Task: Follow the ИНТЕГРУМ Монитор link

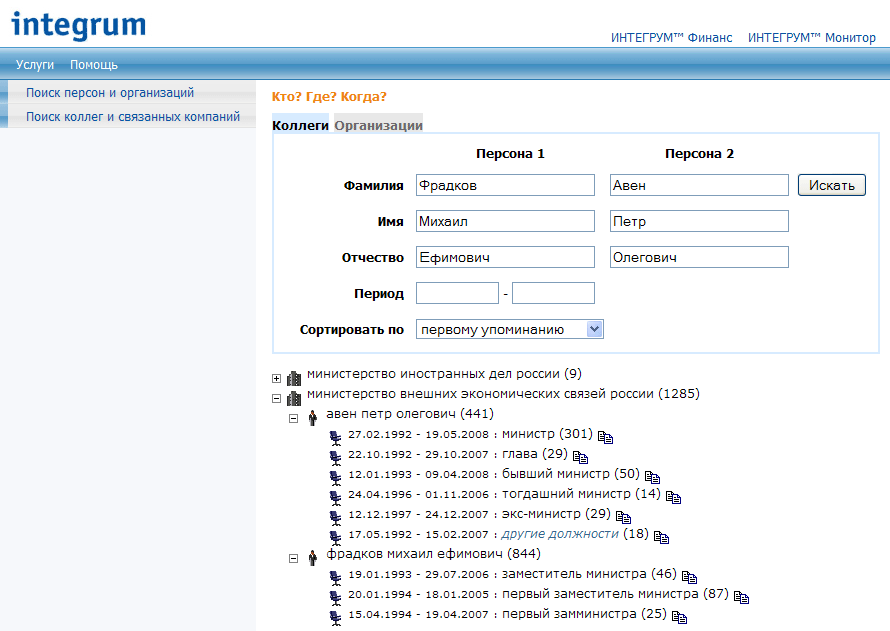Action: (812, 37)
